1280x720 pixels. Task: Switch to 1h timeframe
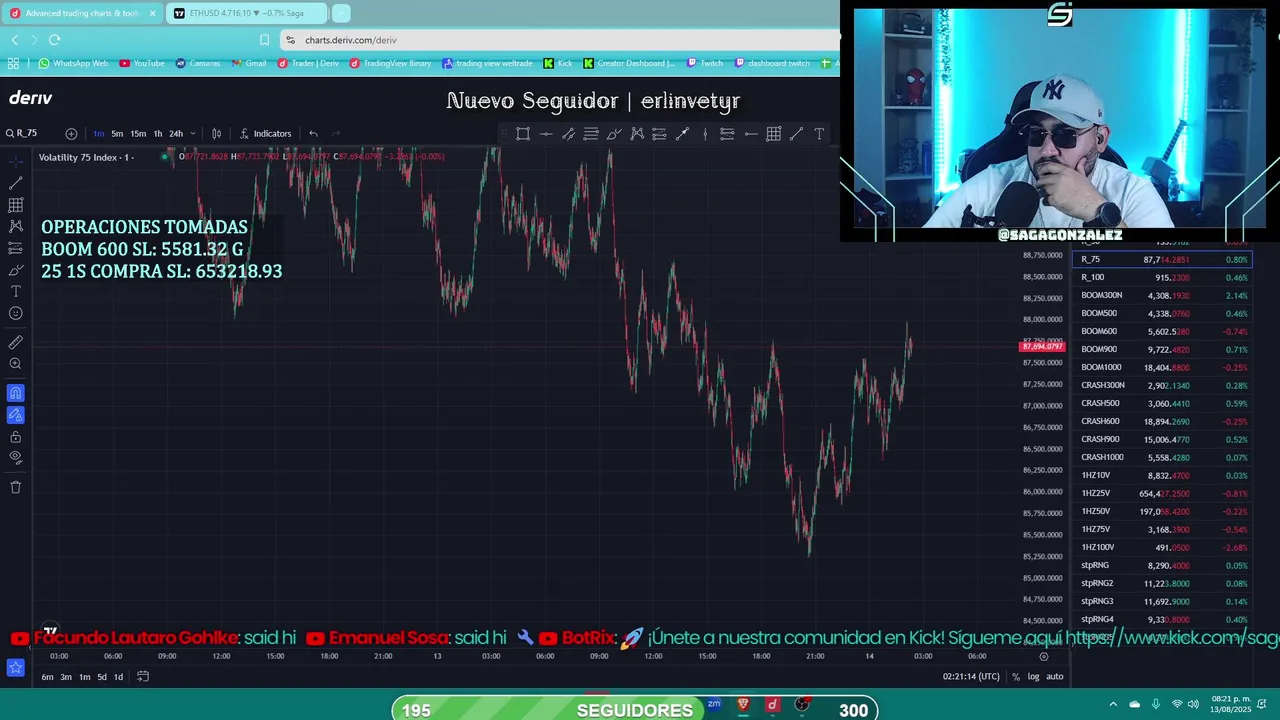pyautogui.click(x=158, y=133)
